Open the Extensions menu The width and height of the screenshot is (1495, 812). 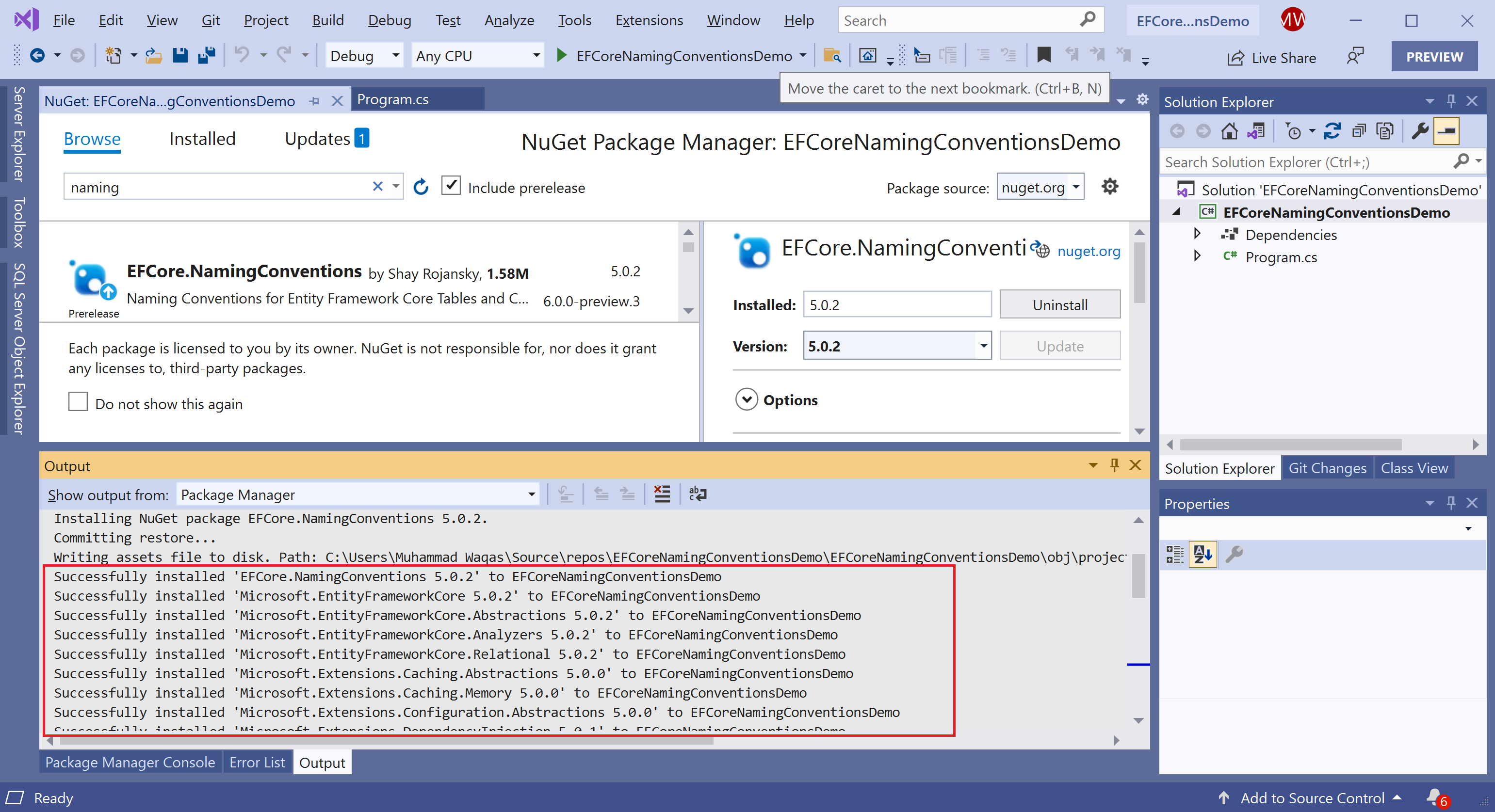pyautogui.click(x=649, y=20)
